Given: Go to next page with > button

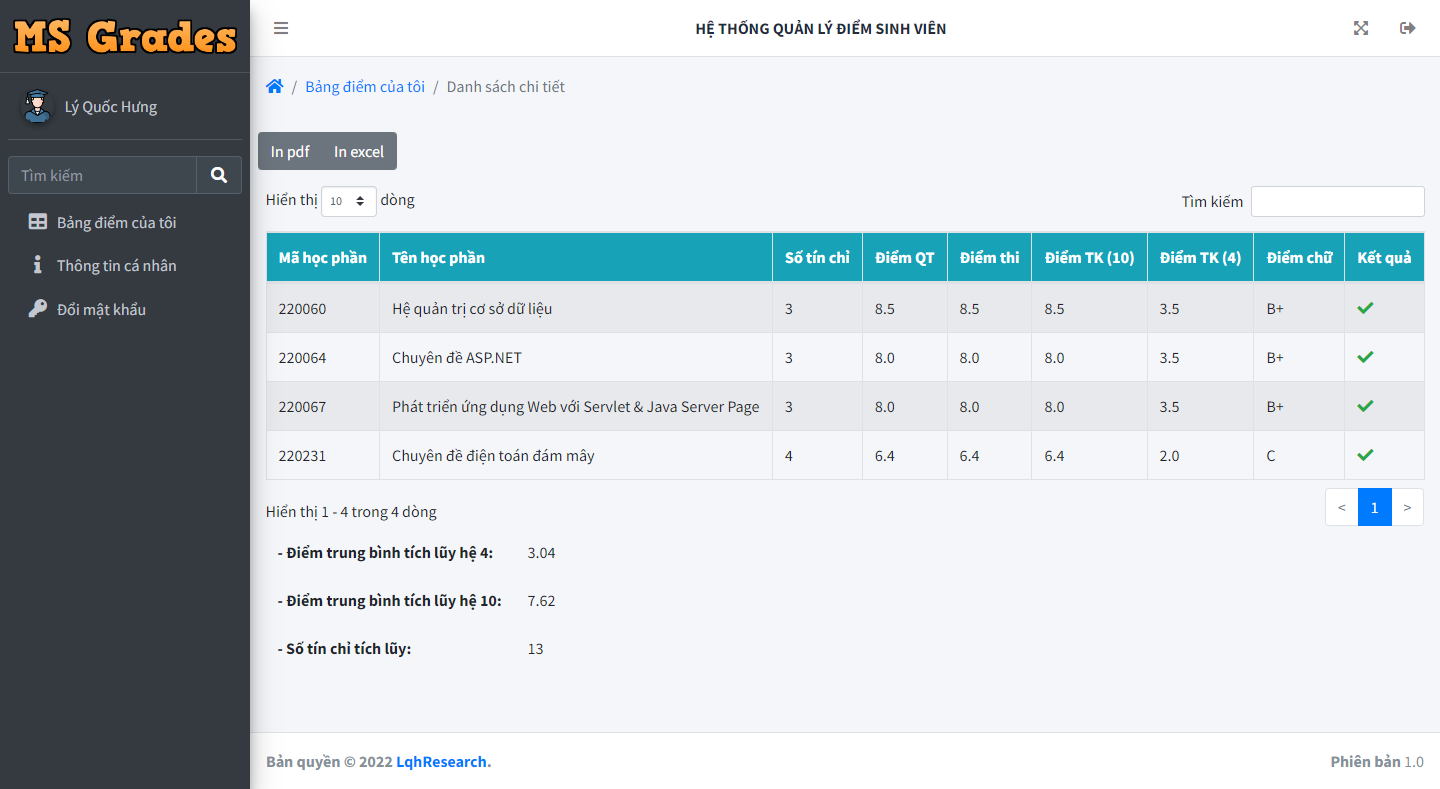Looking at the screenshot, I should tap(1407, 507).
